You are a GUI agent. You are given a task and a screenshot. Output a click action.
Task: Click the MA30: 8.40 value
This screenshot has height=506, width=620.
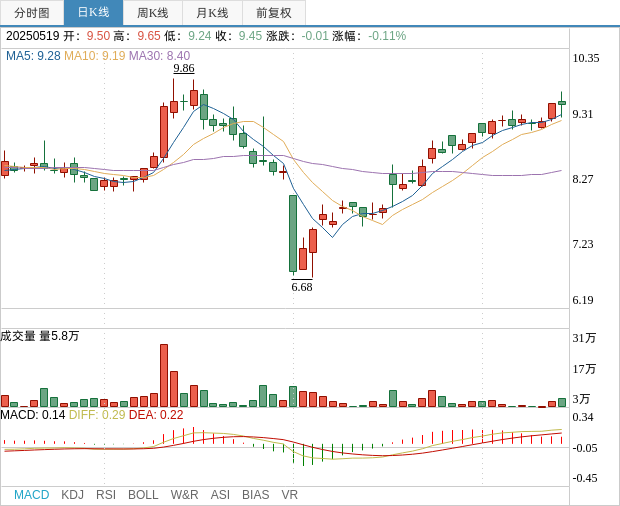159,56
